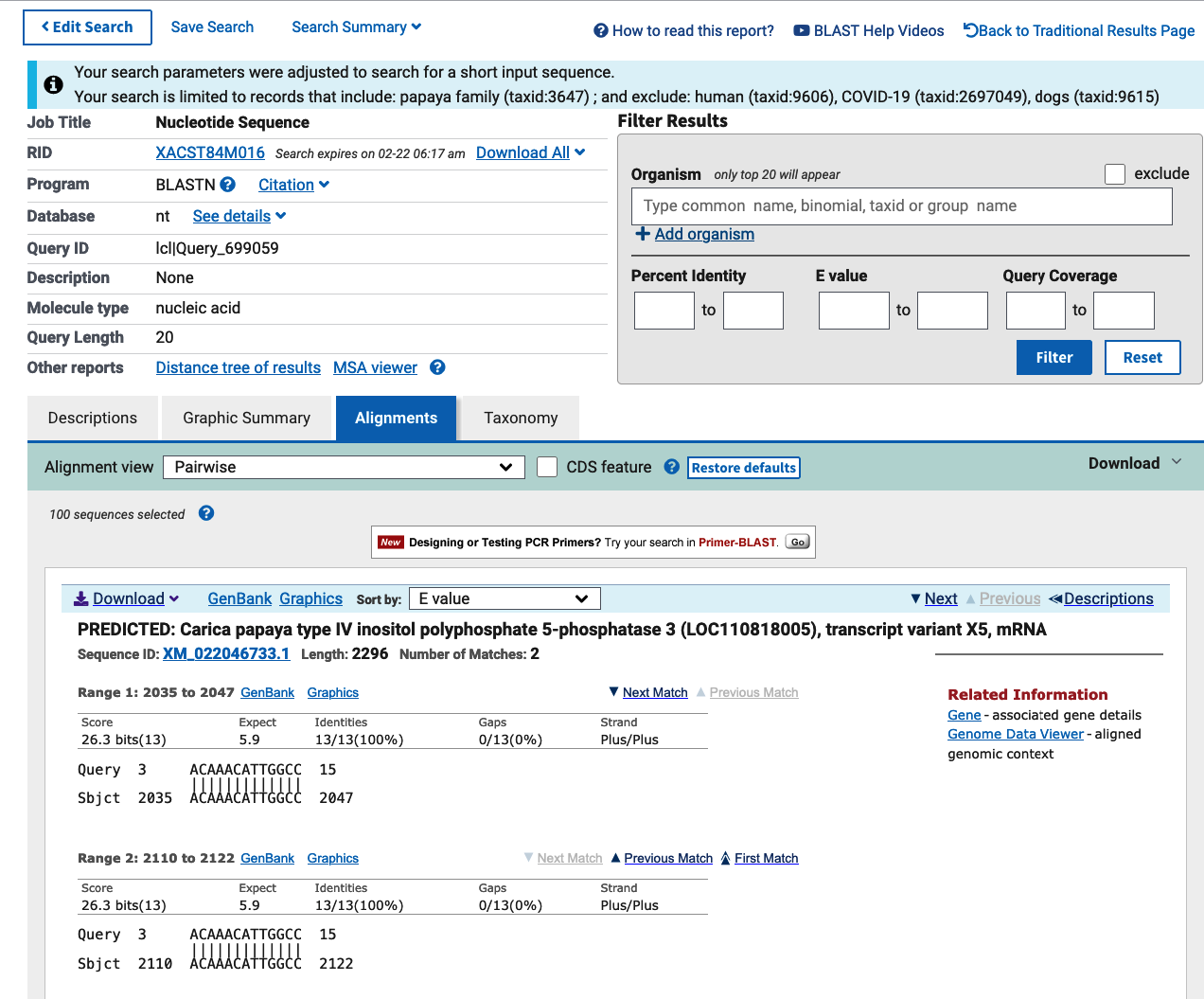This screenshot has width=1204, height=999.
Task: Open How to read this report link
Action: 693,30
